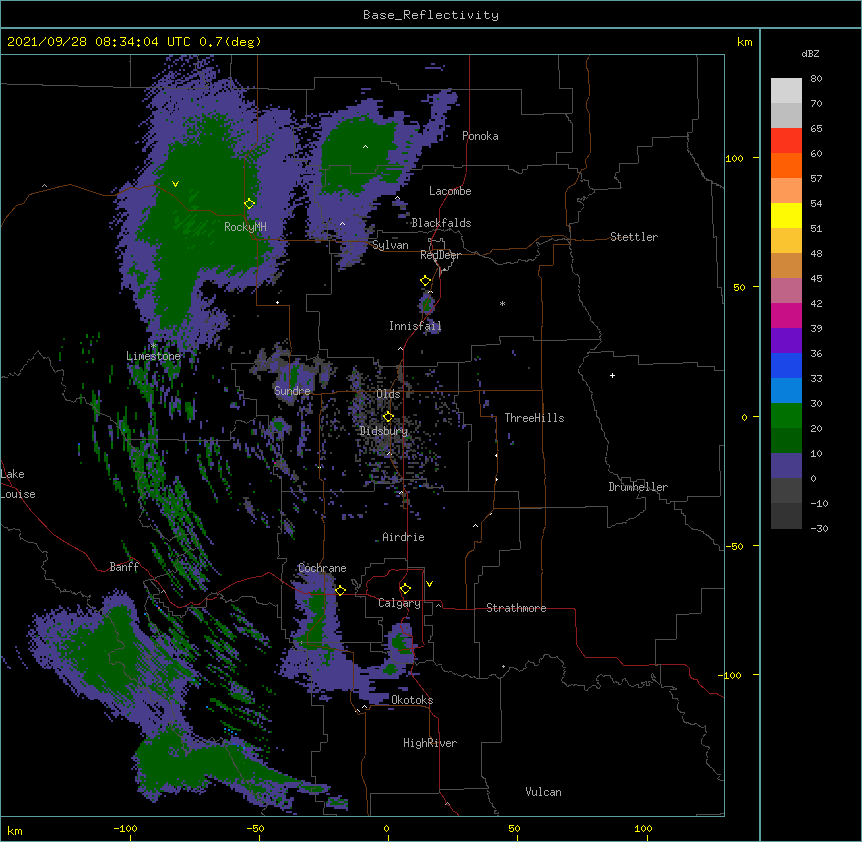Click the red 60 dBZ legend swatch
The height and width of the screenshot is (842, 862).
coord(786,141)
